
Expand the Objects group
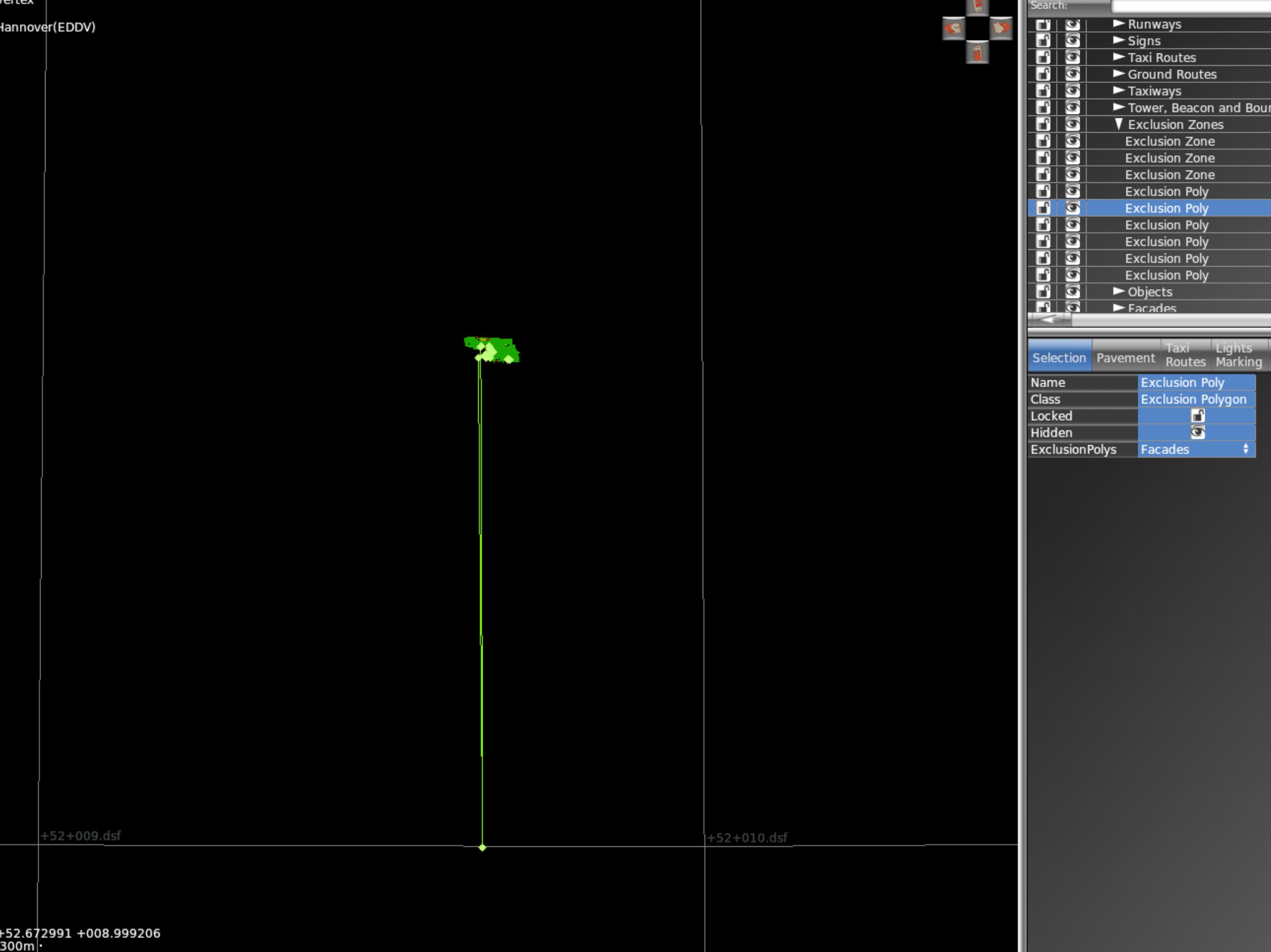pos(1118,291)
